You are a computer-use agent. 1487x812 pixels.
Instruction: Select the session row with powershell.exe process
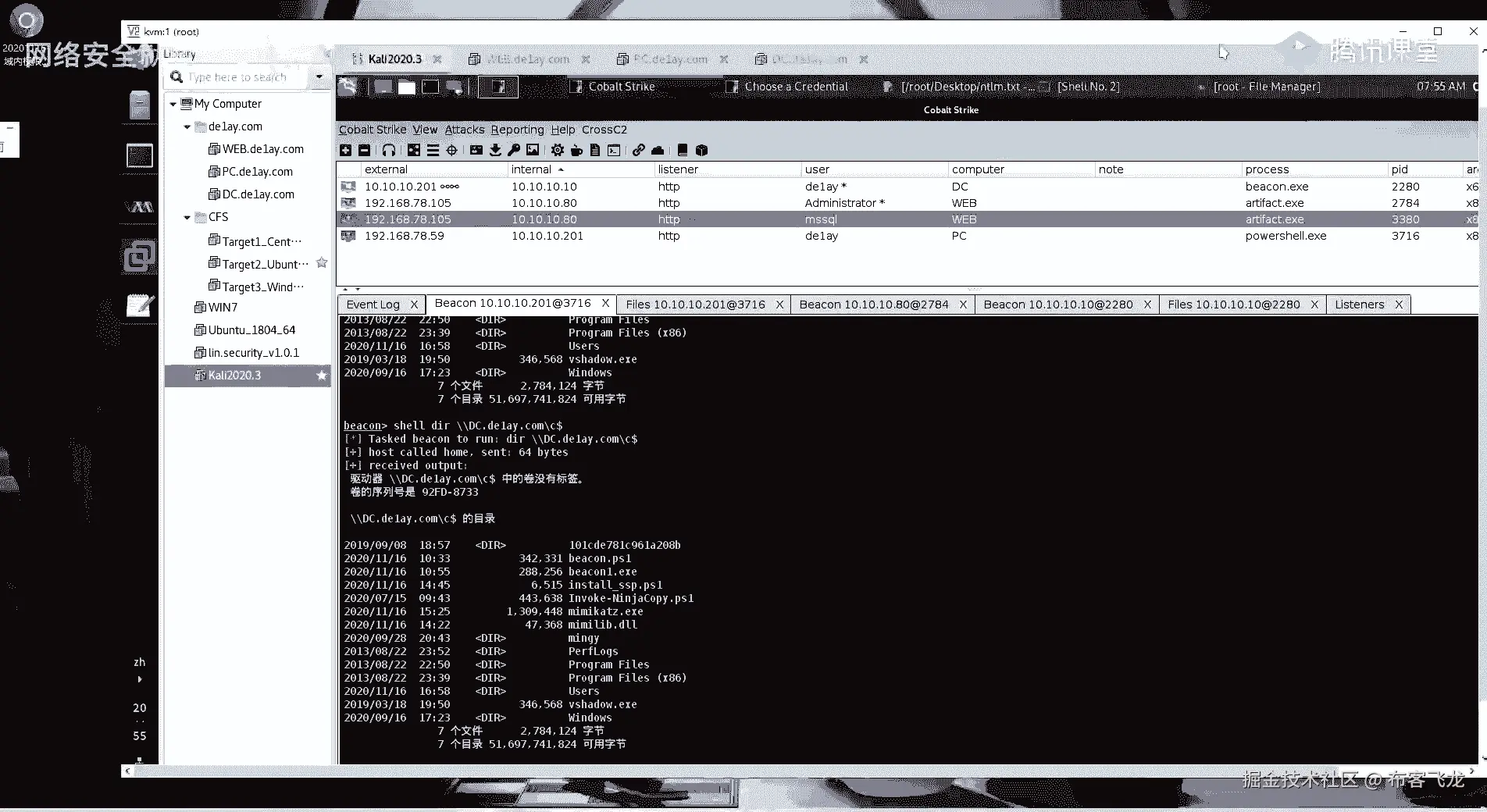click(x=907, y=236)
